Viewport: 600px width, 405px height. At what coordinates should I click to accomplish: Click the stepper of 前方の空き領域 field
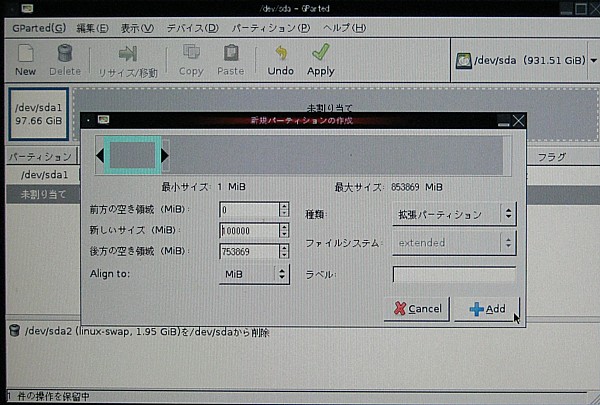pos(284,209)
